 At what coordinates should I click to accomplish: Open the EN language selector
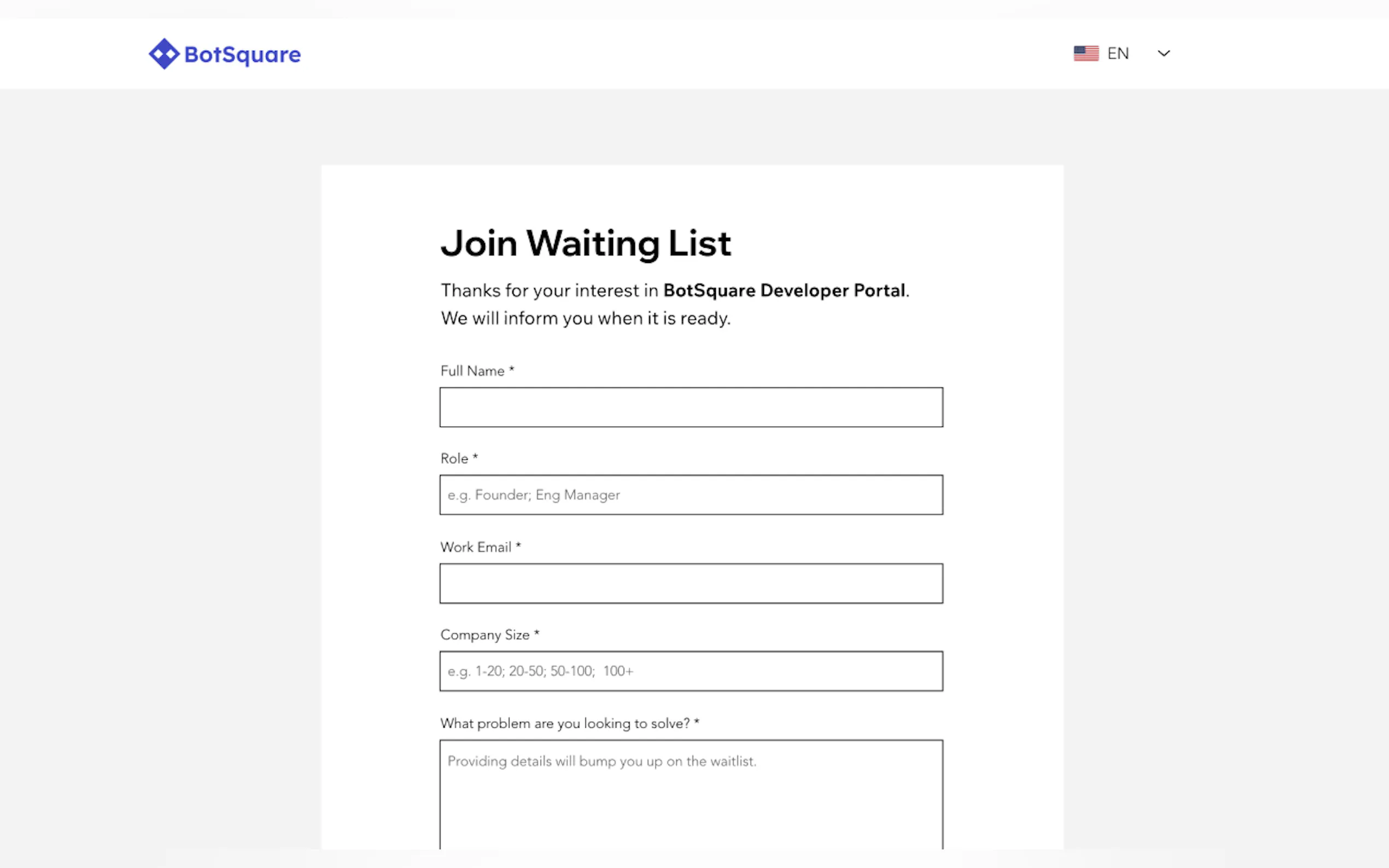[x=1117, y=54]
